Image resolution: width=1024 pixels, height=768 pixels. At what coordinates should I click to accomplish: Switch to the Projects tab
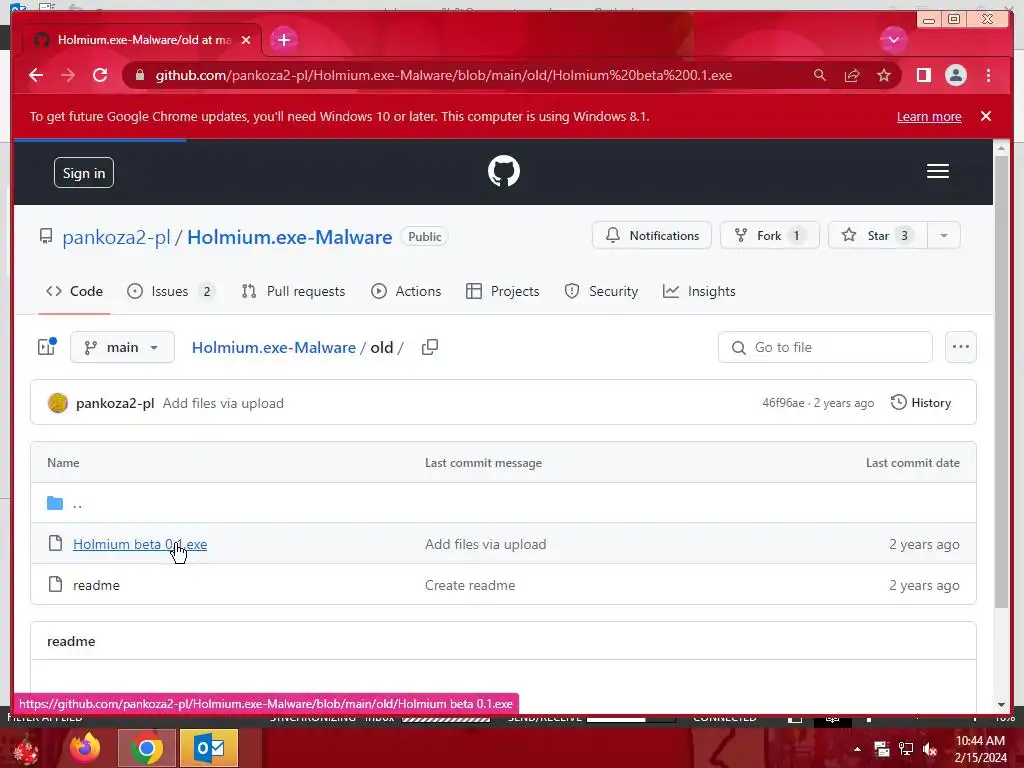coord(502,291)
